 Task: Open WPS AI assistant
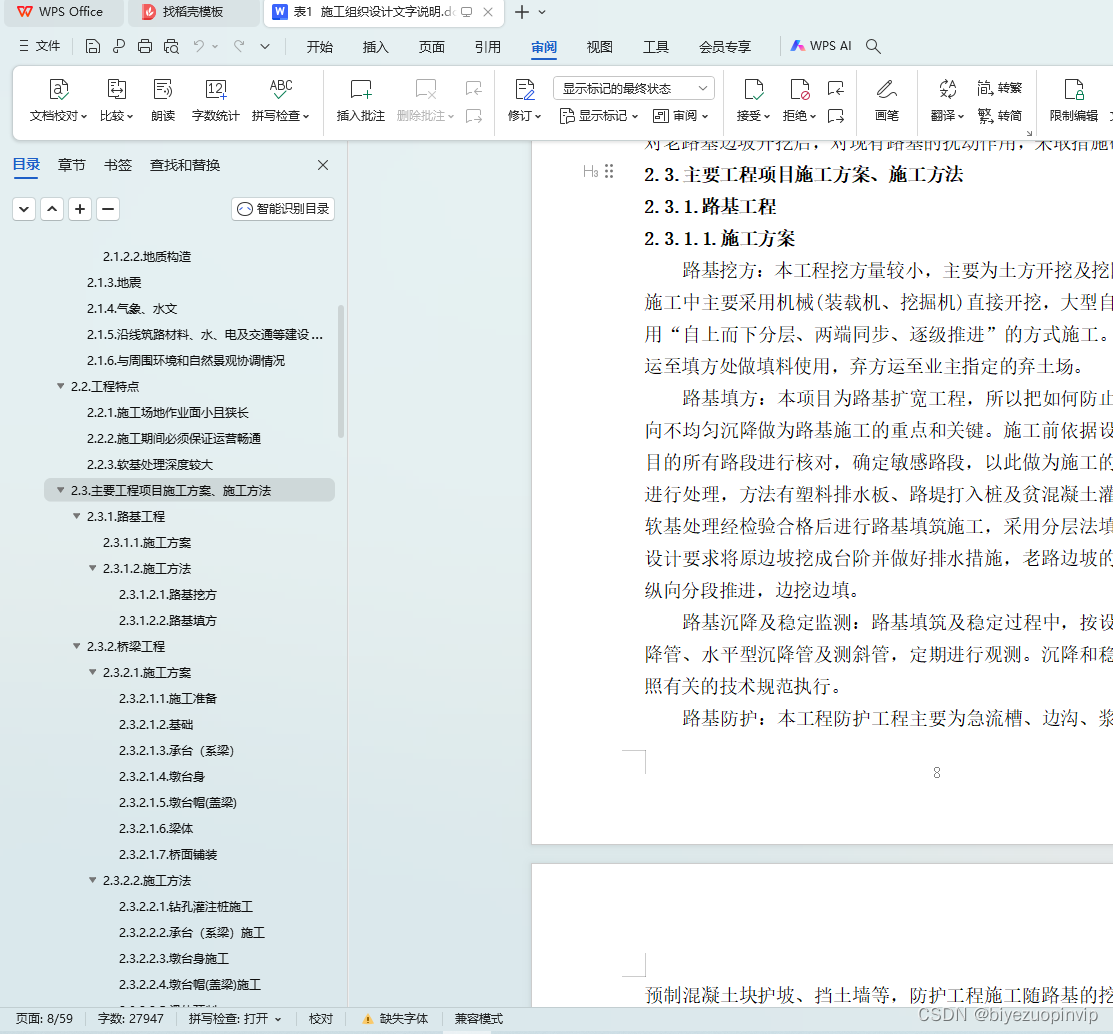(821, 45)
